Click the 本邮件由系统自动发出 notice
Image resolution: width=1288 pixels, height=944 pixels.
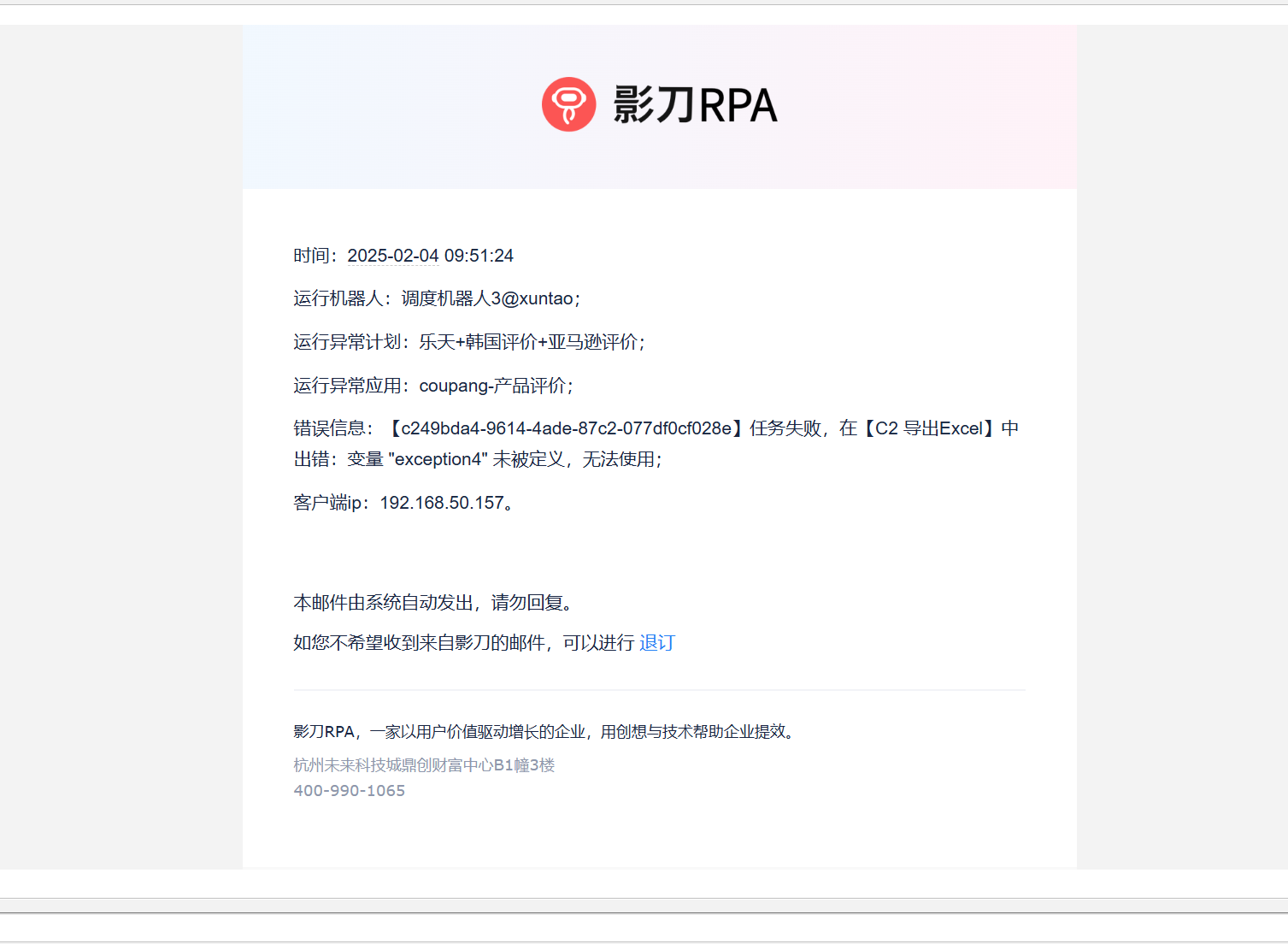tap(432, 603)
